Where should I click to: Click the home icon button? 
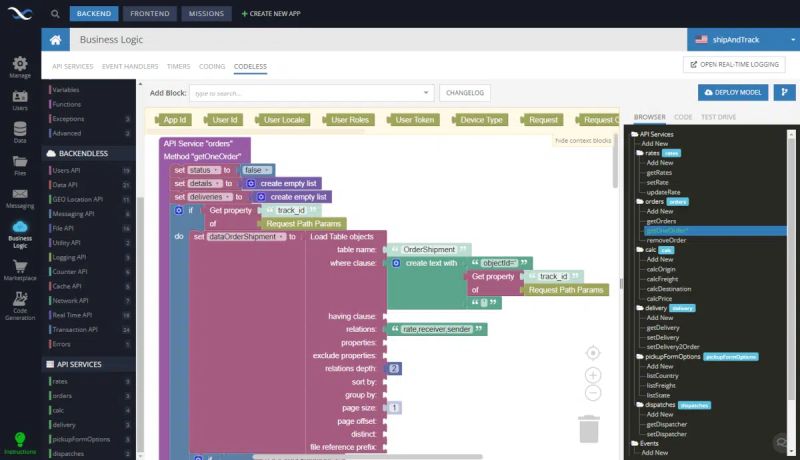[56, 40]
